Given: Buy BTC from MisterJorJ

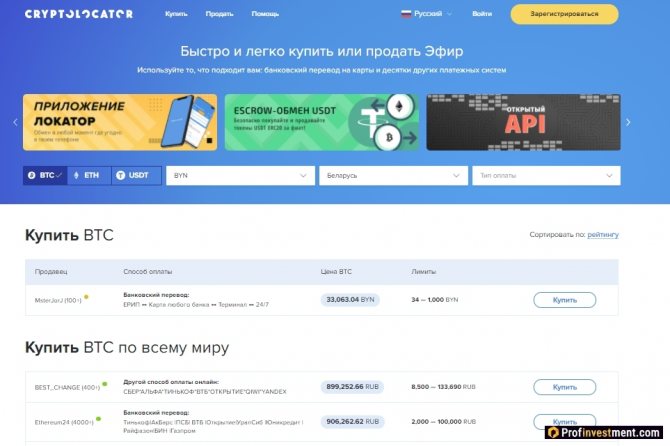Looking at the screenshot, I should point(564,300).
